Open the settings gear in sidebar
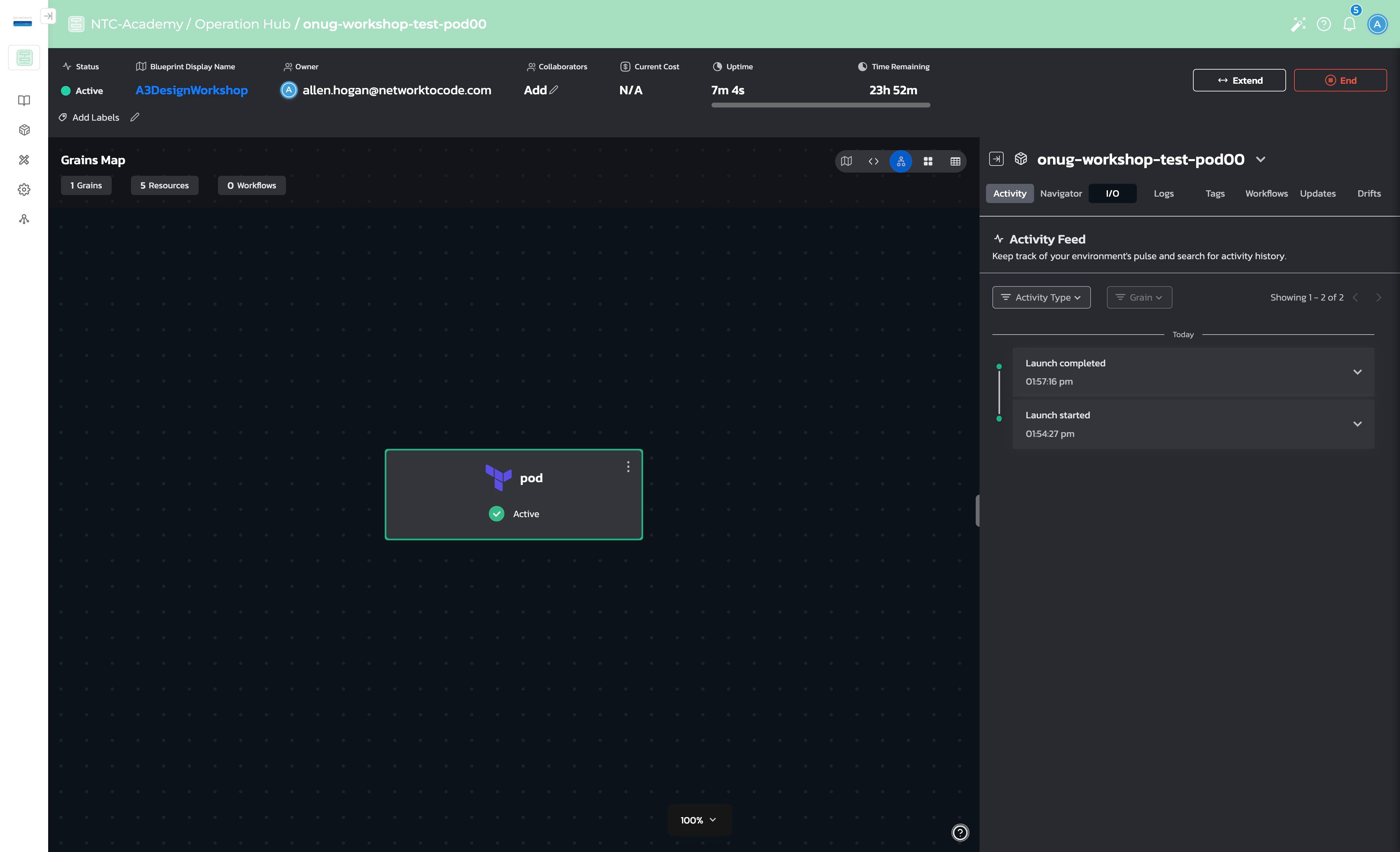Screen dimensions: 1400x852 tap(24, 190)
